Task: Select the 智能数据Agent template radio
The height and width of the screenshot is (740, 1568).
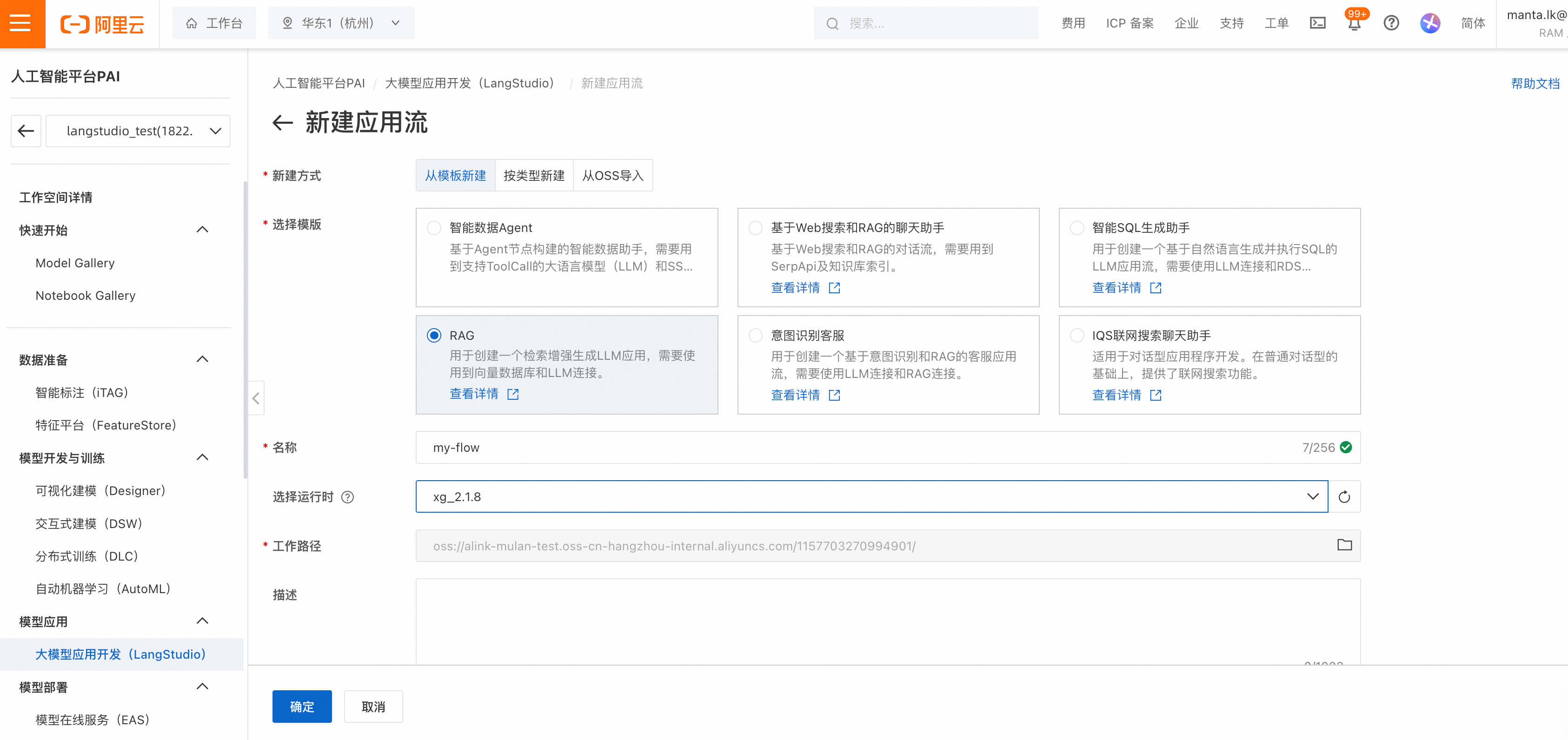Action: tap(434, 228)
